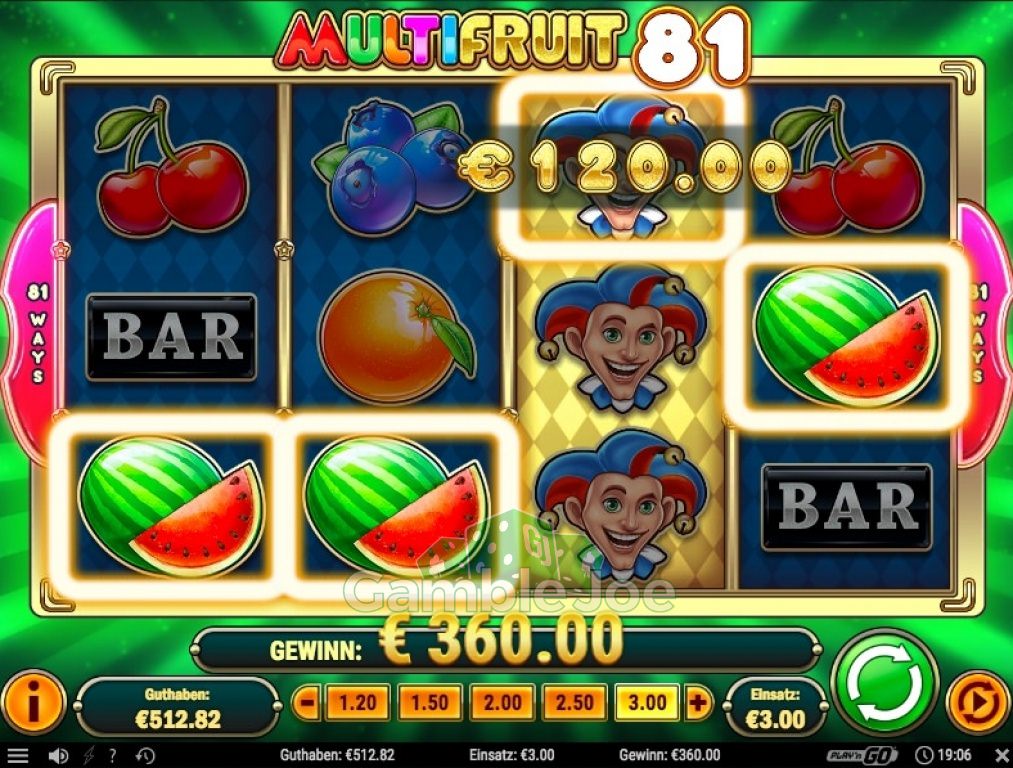The width and height of the screenshot is (1013, 768).
Task: Toggle the lightning fast-play icon
Action: [x=89, y=755]
